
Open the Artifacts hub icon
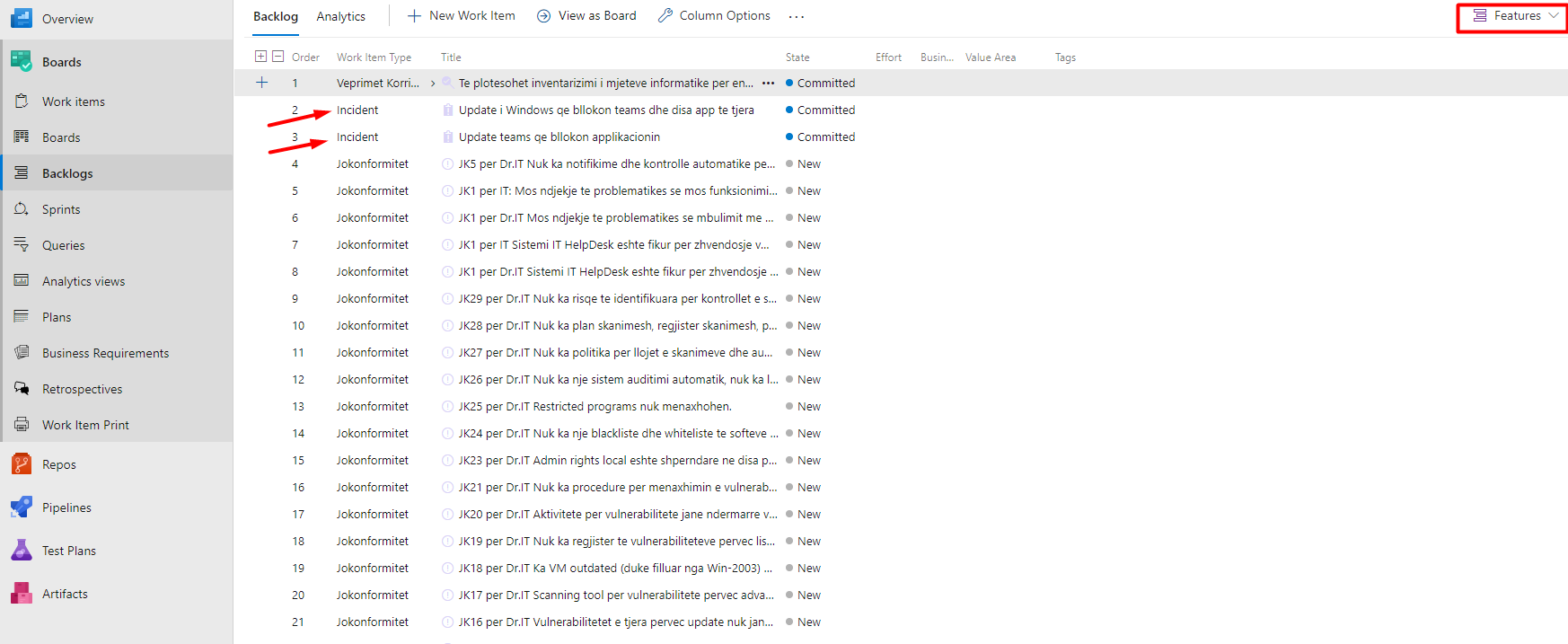coord(22,594)
